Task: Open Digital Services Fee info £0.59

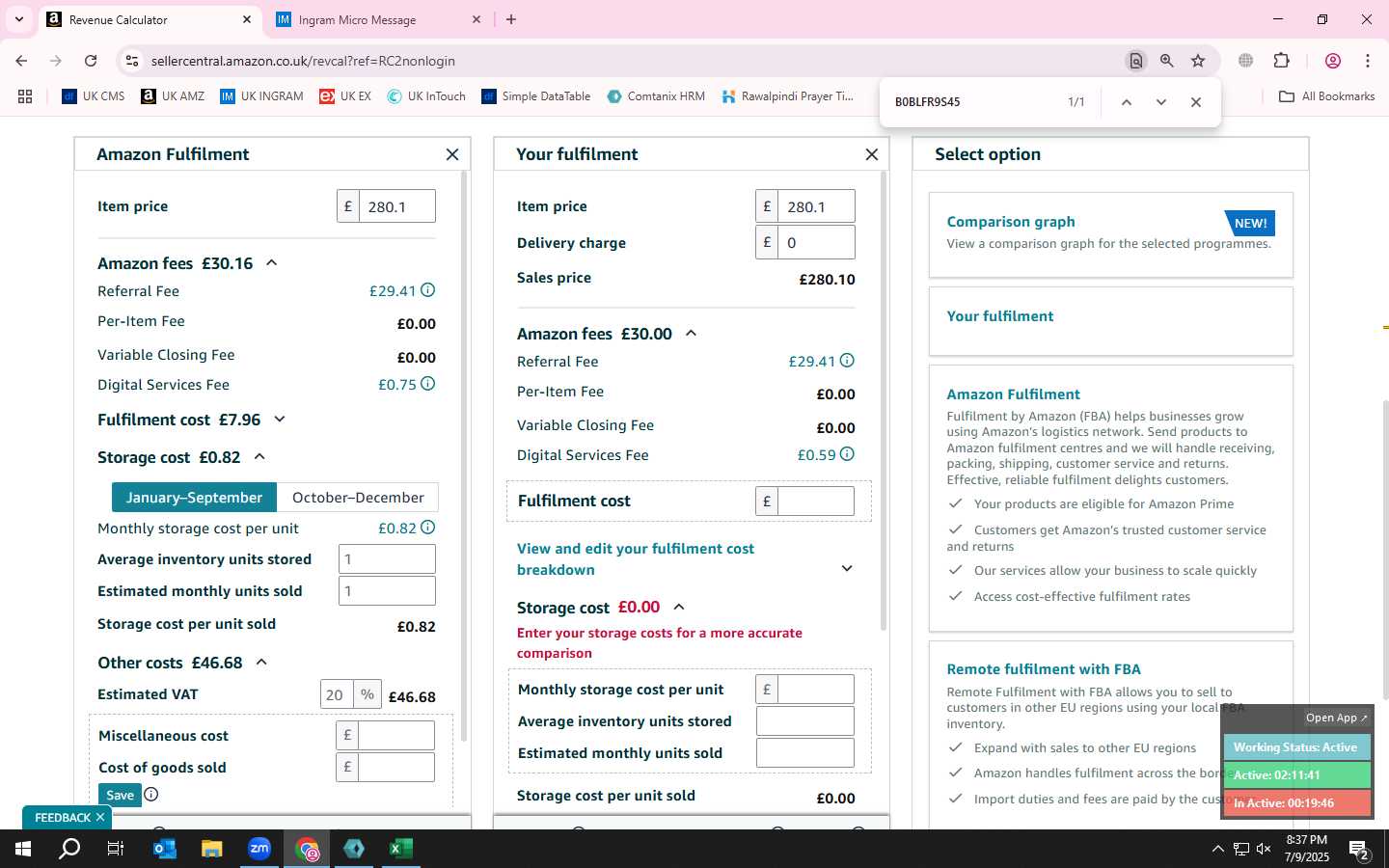Action: pyautogui.click(x=847, y=454)
